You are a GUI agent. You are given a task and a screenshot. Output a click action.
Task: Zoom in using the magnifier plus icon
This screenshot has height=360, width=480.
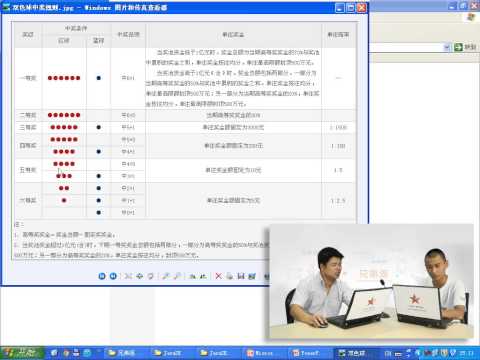click(x=166, y=276)
